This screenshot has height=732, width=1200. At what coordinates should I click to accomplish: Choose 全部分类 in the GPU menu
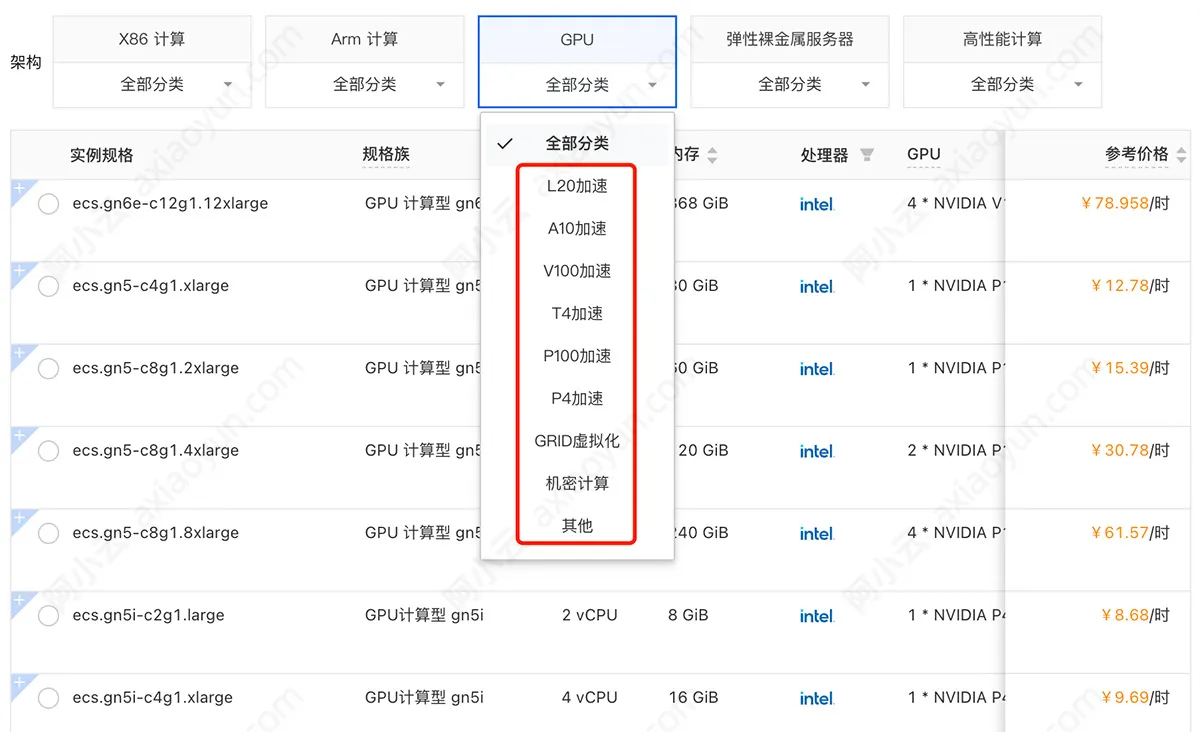pyautogui.click(x=577, y=144)
